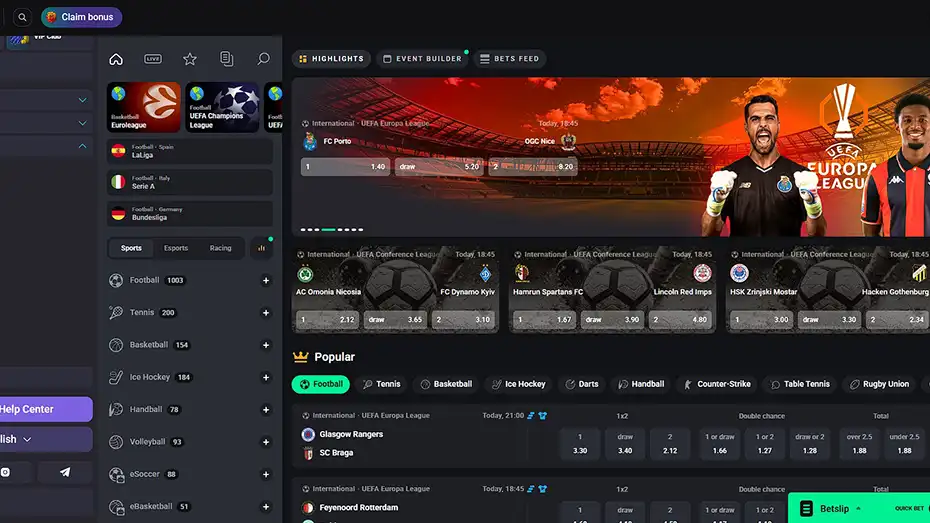
Task: Open the Telegram paper plane icon
Action: point(65,473)
